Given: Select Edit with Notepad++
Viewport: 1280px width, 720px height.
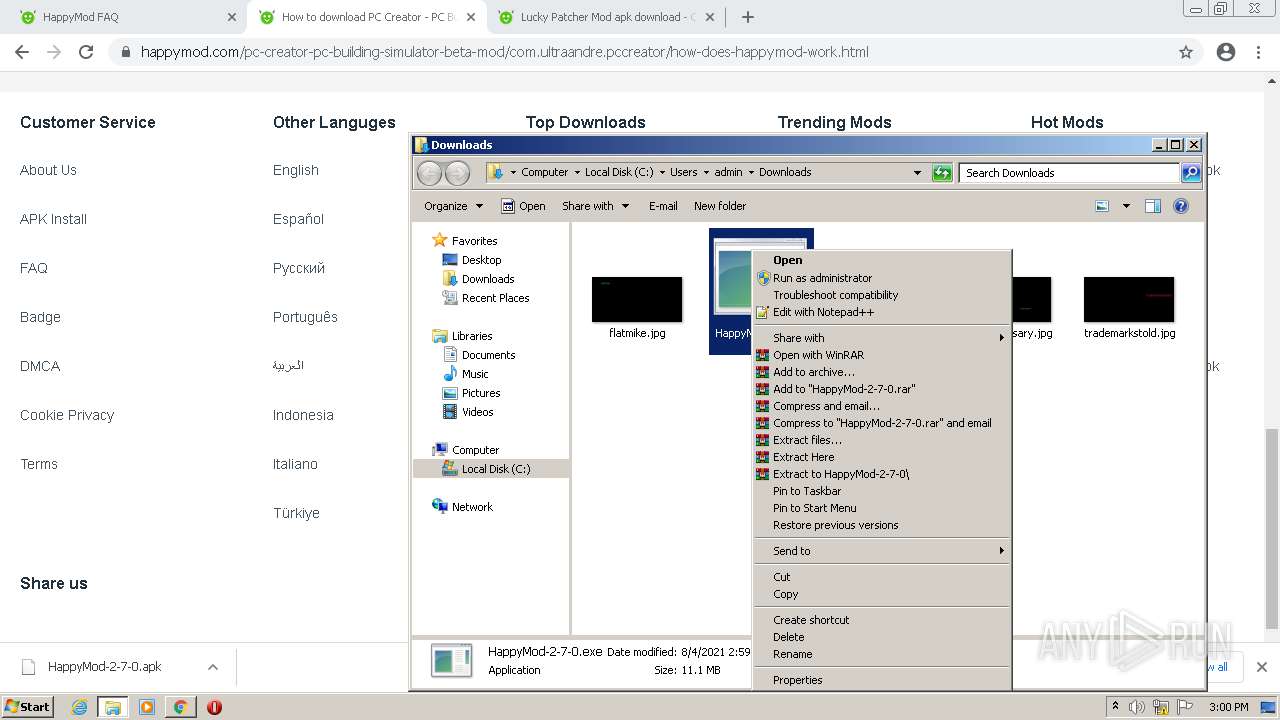Looking at the screenshot, I should click(x=881, y=312).
